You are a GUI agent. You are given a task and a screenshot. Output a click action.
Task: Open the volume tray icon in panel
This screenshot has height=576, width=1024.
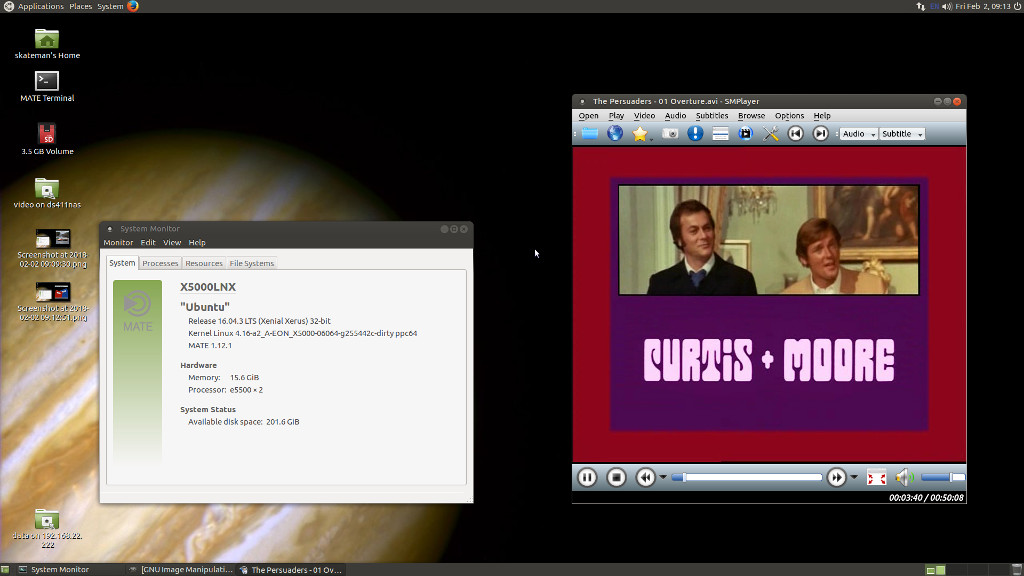pos(947,6)
